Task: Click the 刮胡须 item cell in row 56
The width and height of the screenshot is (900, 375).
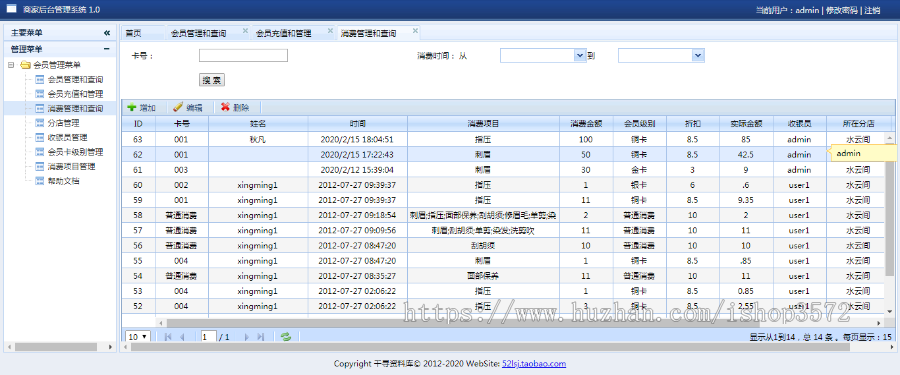Action: [x=483, y=246]
